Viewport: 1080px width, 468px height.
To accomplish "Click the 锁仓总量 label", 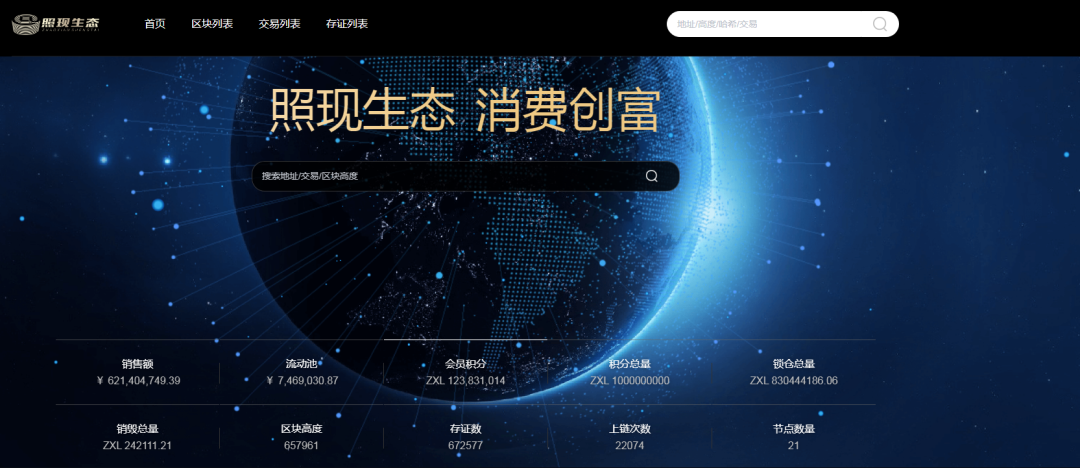I will (793, 364).
